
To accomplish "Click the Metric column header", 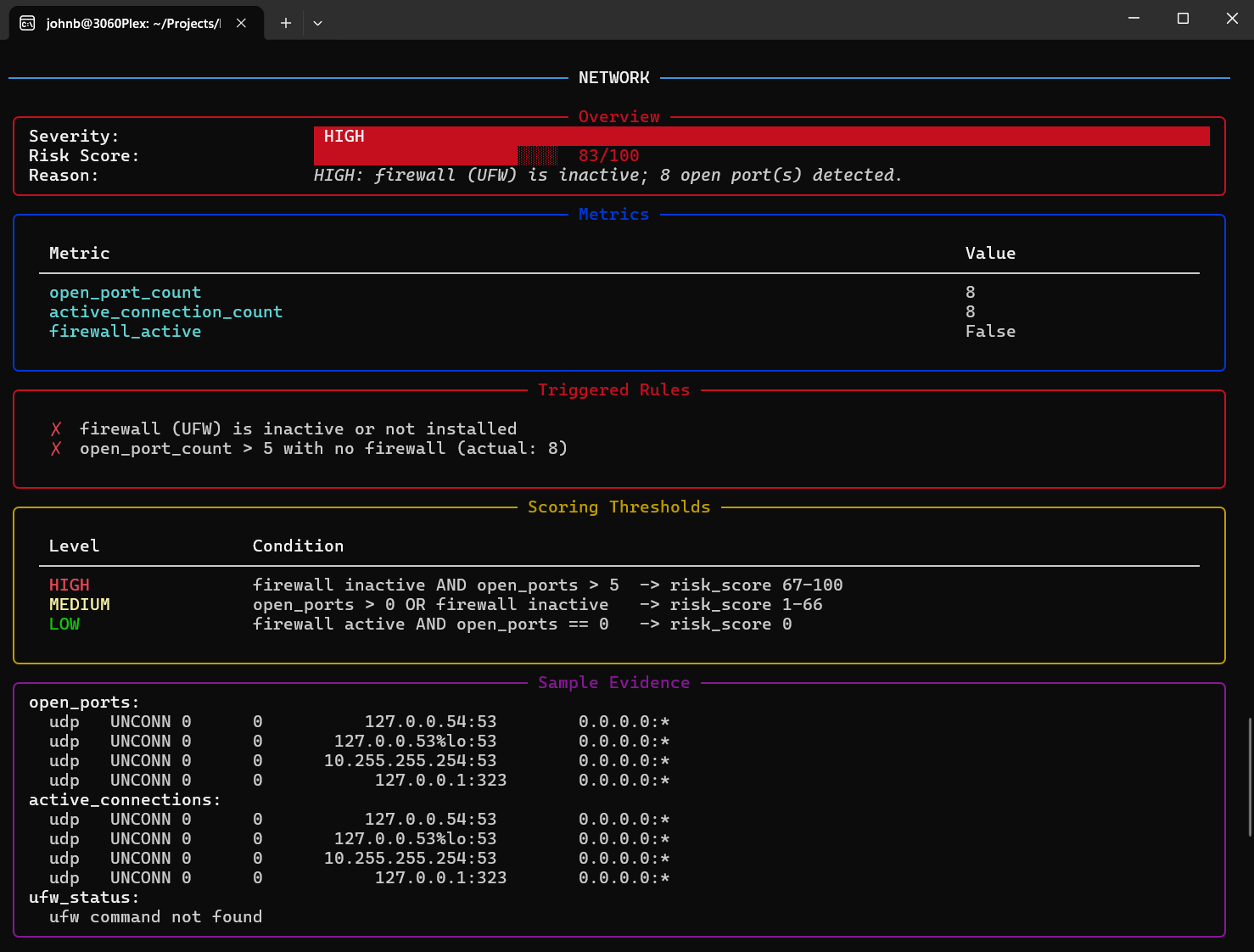I will pos(79,254).
